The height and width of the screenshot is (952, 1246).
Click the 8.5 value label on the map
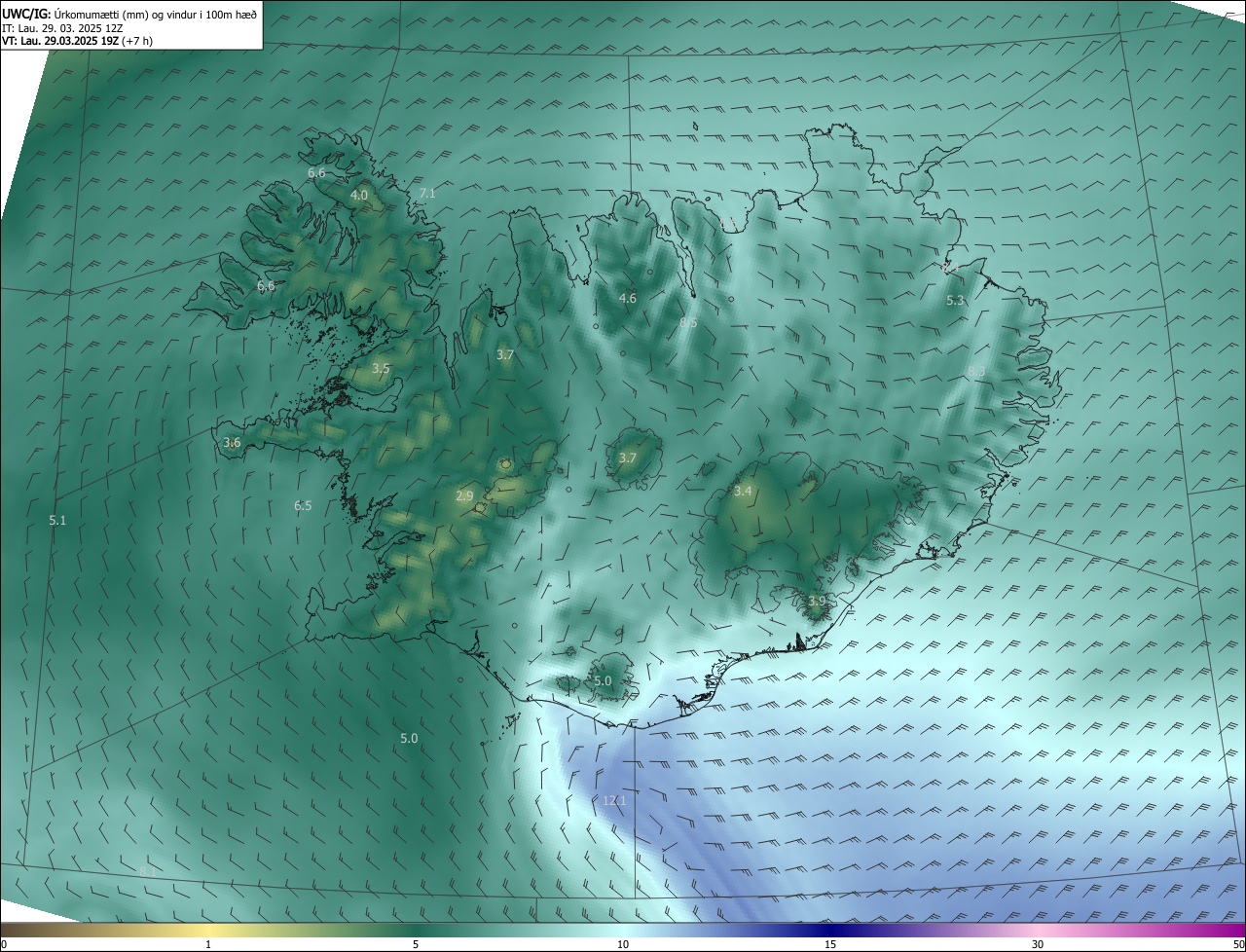point(688,322)
